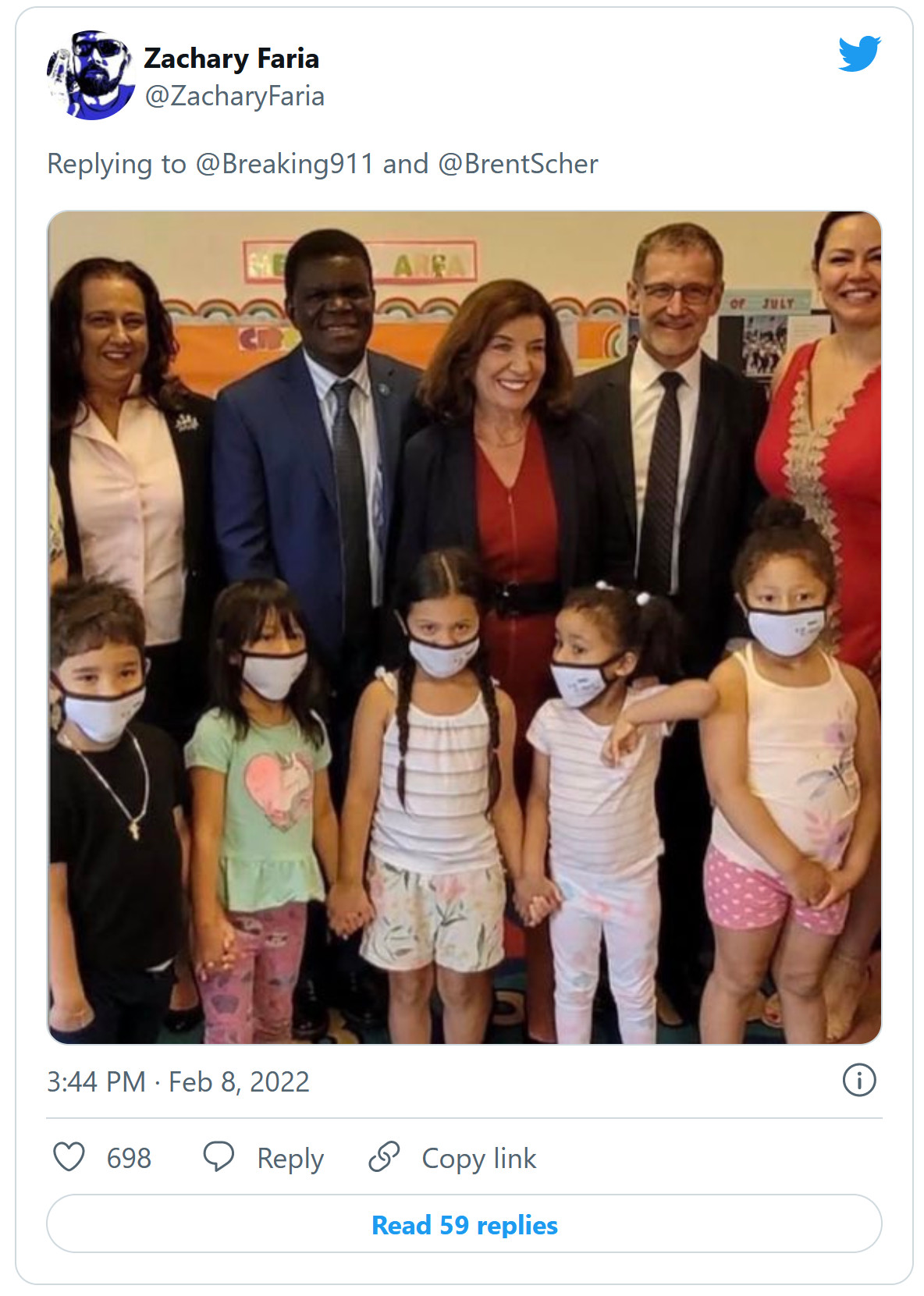924x1296 pixels.
Task: Click the 698 likes count
Action: point(129,1159)
